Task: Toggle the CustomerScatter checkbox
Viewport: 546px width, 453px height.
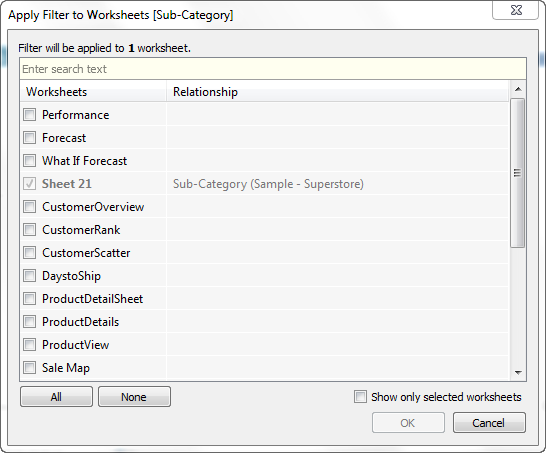Action: click(x=30, y=252)
